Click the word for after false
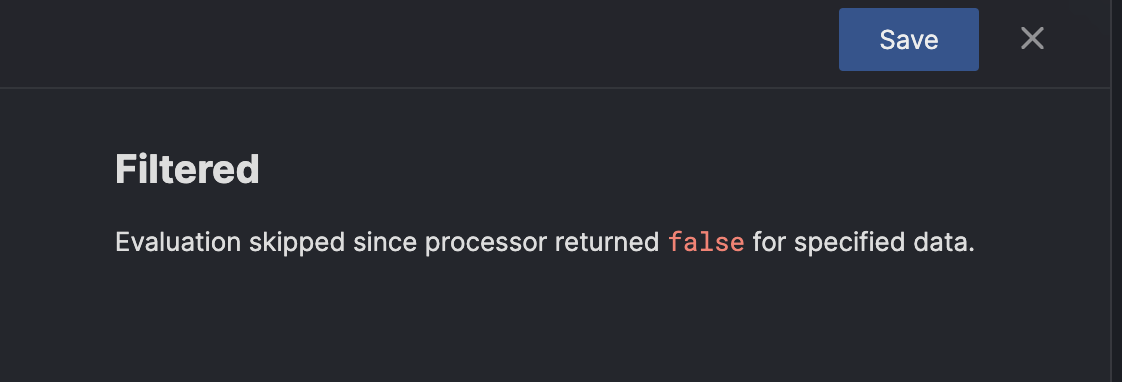This screenshot has width=1122, height=382. coord(769,243)
